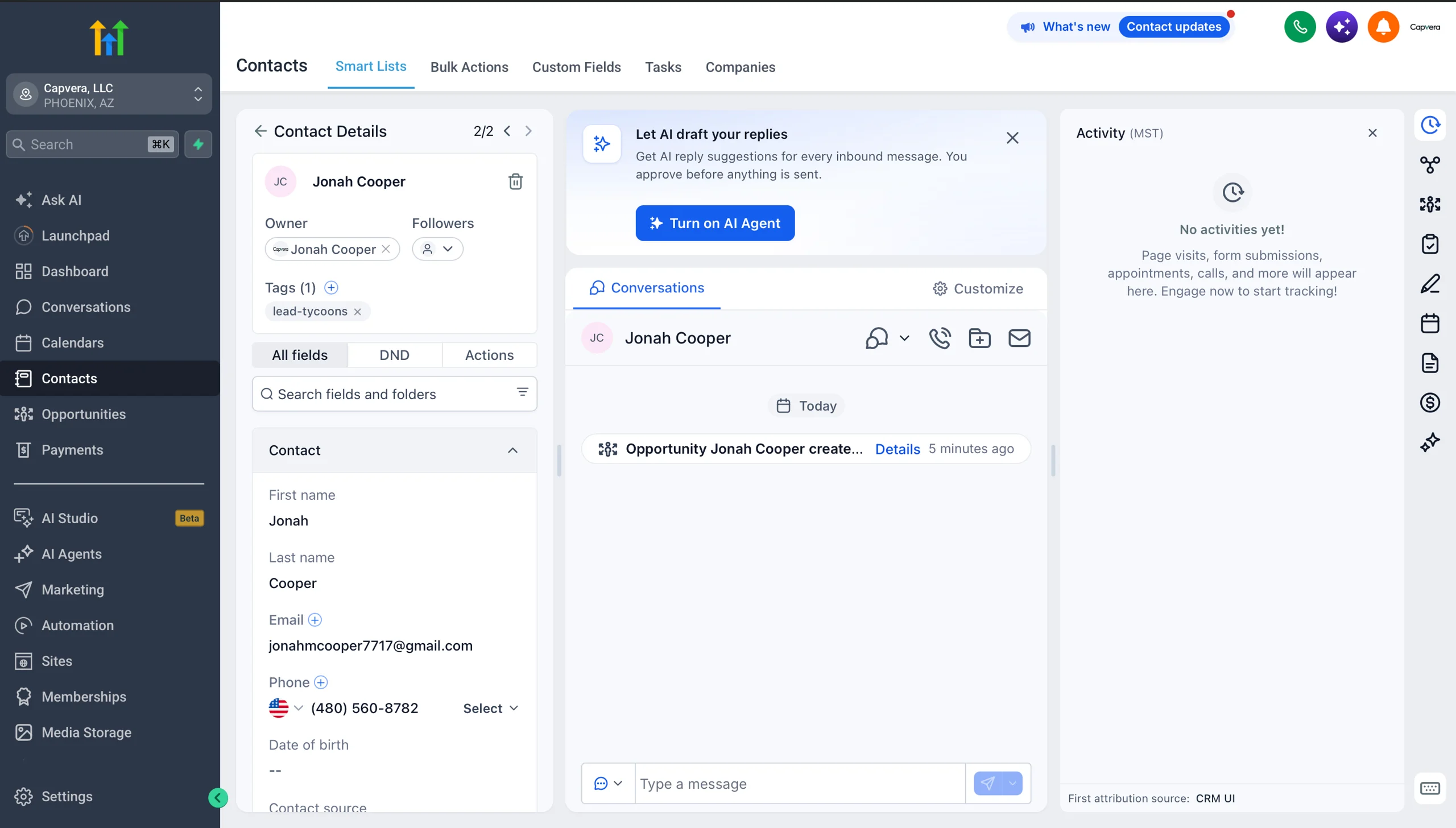Remove Jonah Cooper as owner
The image size is (1456, 828).
coord(386,249)
